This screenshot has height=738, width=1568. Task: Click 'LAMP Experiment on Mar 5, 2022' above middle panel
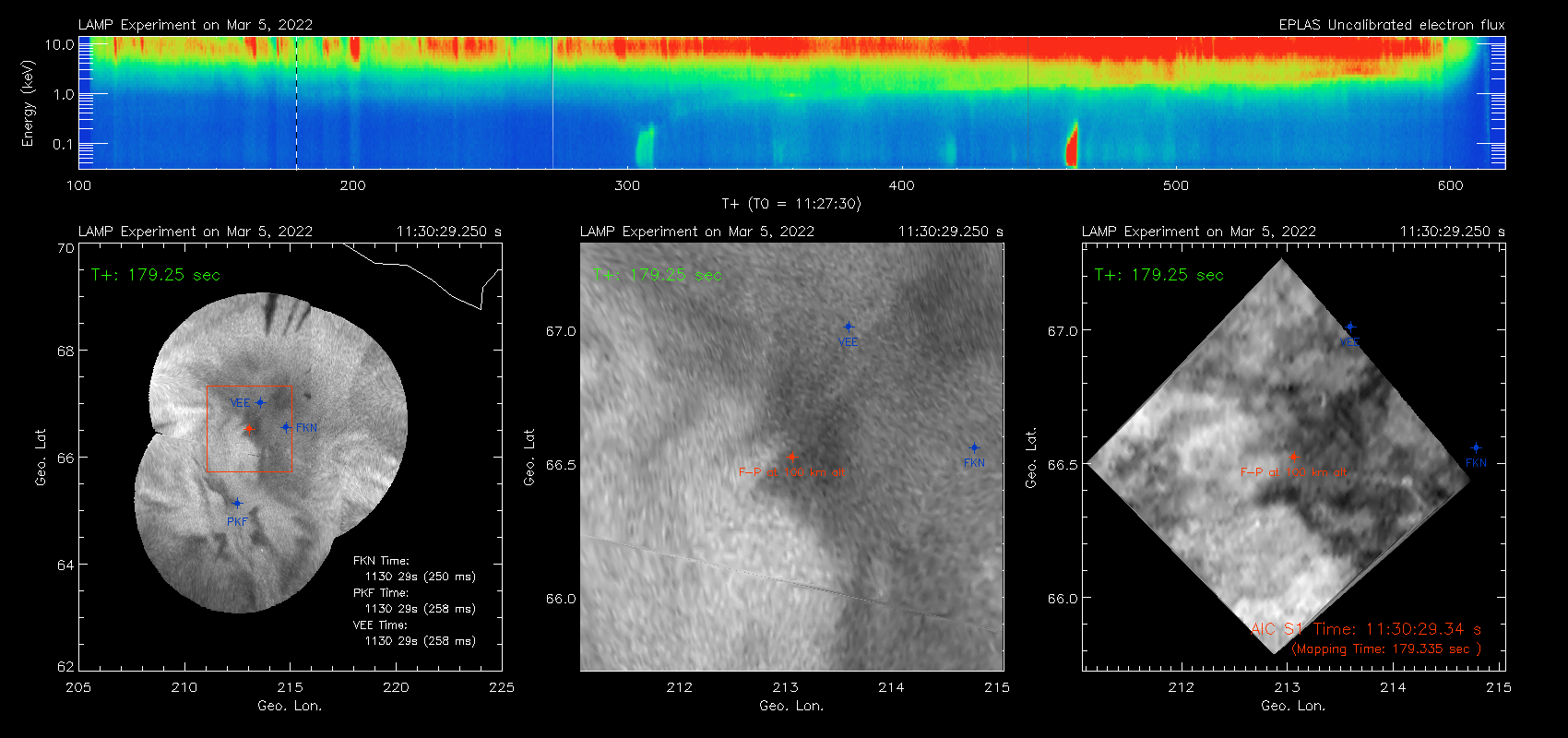697,232
